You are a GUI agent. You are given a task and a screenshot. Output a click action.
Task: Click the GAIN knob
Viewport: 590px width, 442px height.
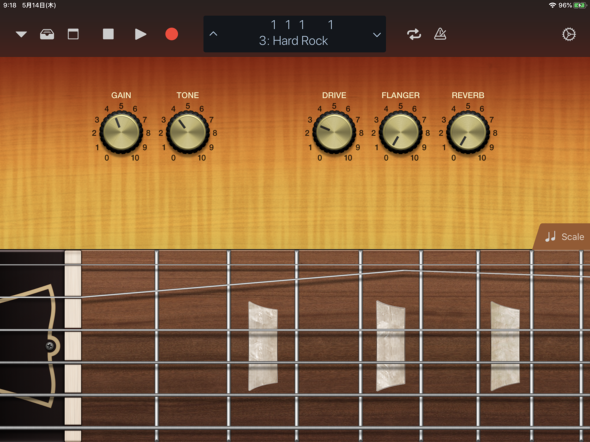[x=121, y=132]
